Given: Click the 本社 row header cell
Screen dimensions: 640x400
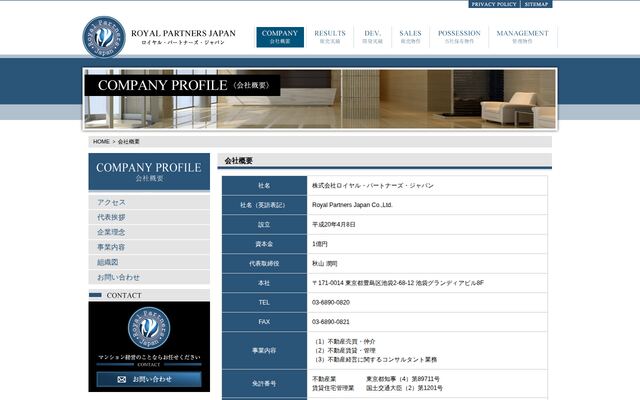Looking at the screenshot, I should pos(264,283).
